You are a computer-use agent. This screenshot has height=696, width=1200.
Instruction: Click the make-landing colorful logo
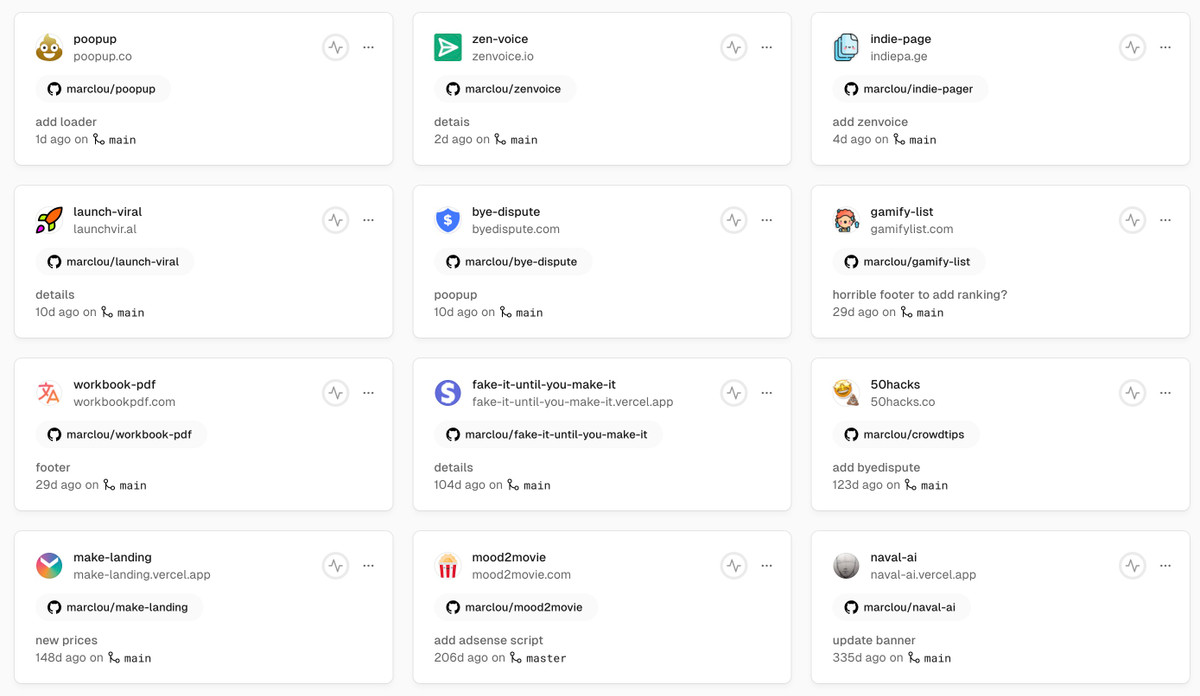(x=49, y=566)
